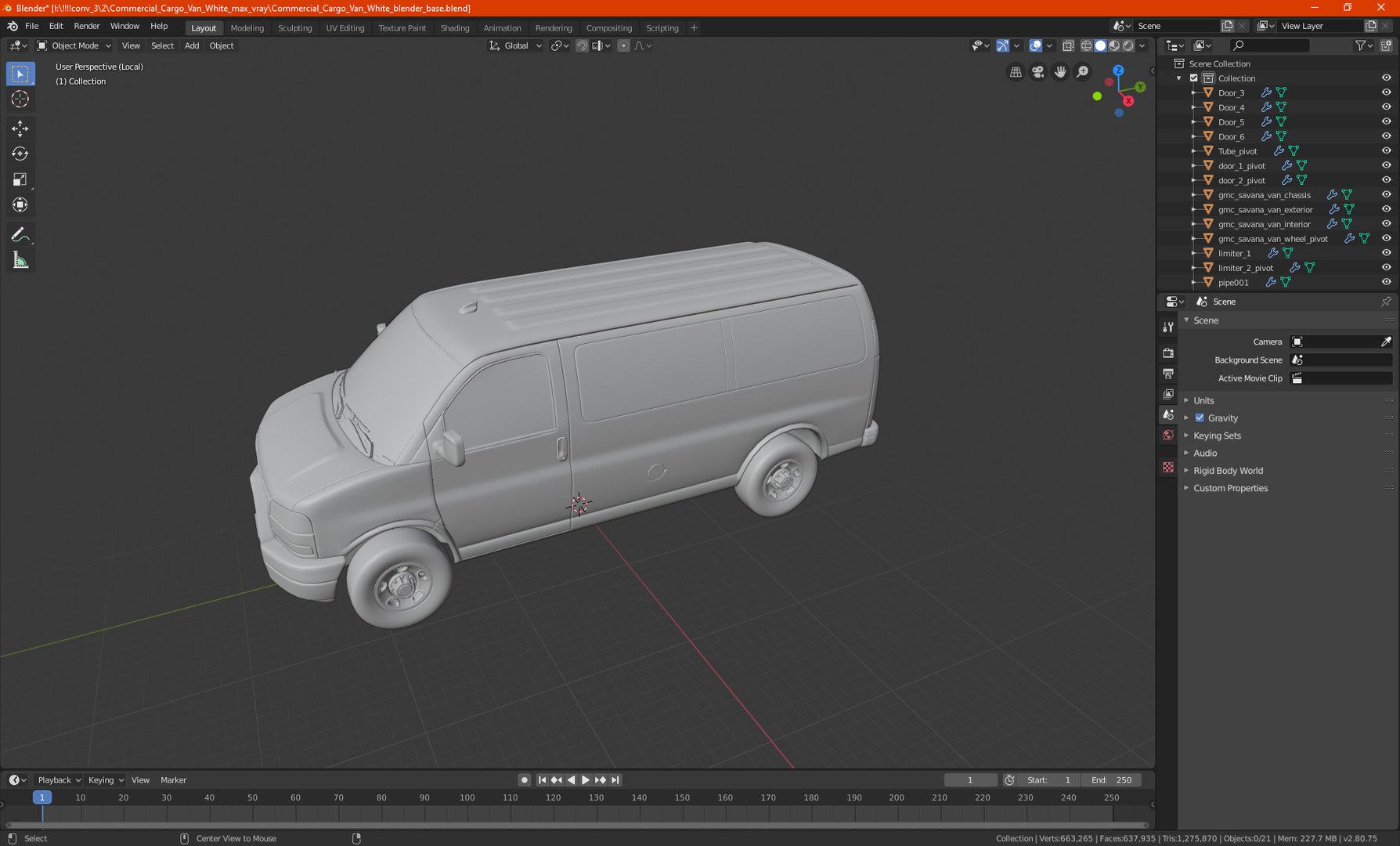Open Global transform orientation dropdown
The image size is (1400, 846).
[x=515, y=45]
